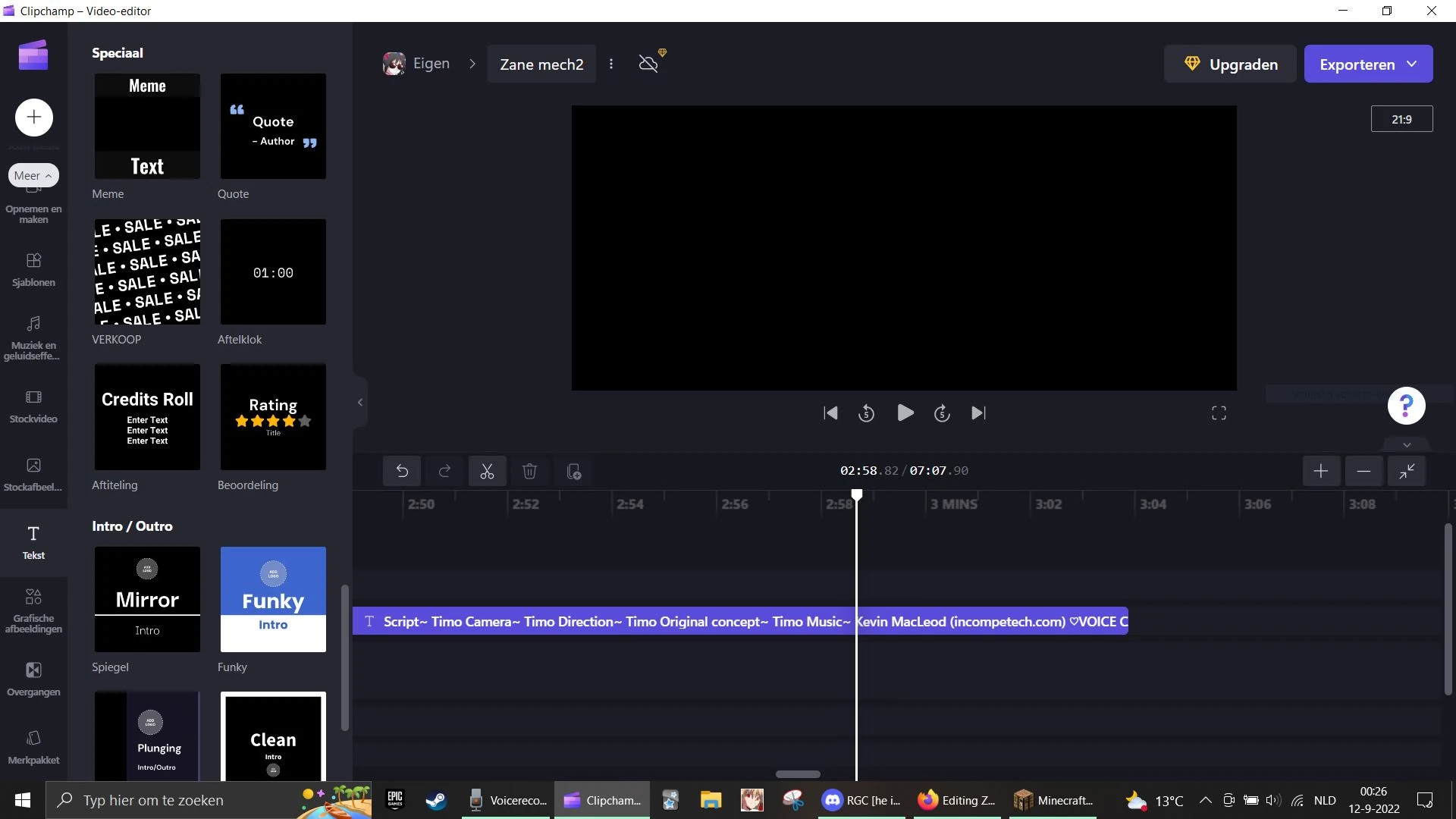Zoom in on the timeline

(x=1320, y=471)
